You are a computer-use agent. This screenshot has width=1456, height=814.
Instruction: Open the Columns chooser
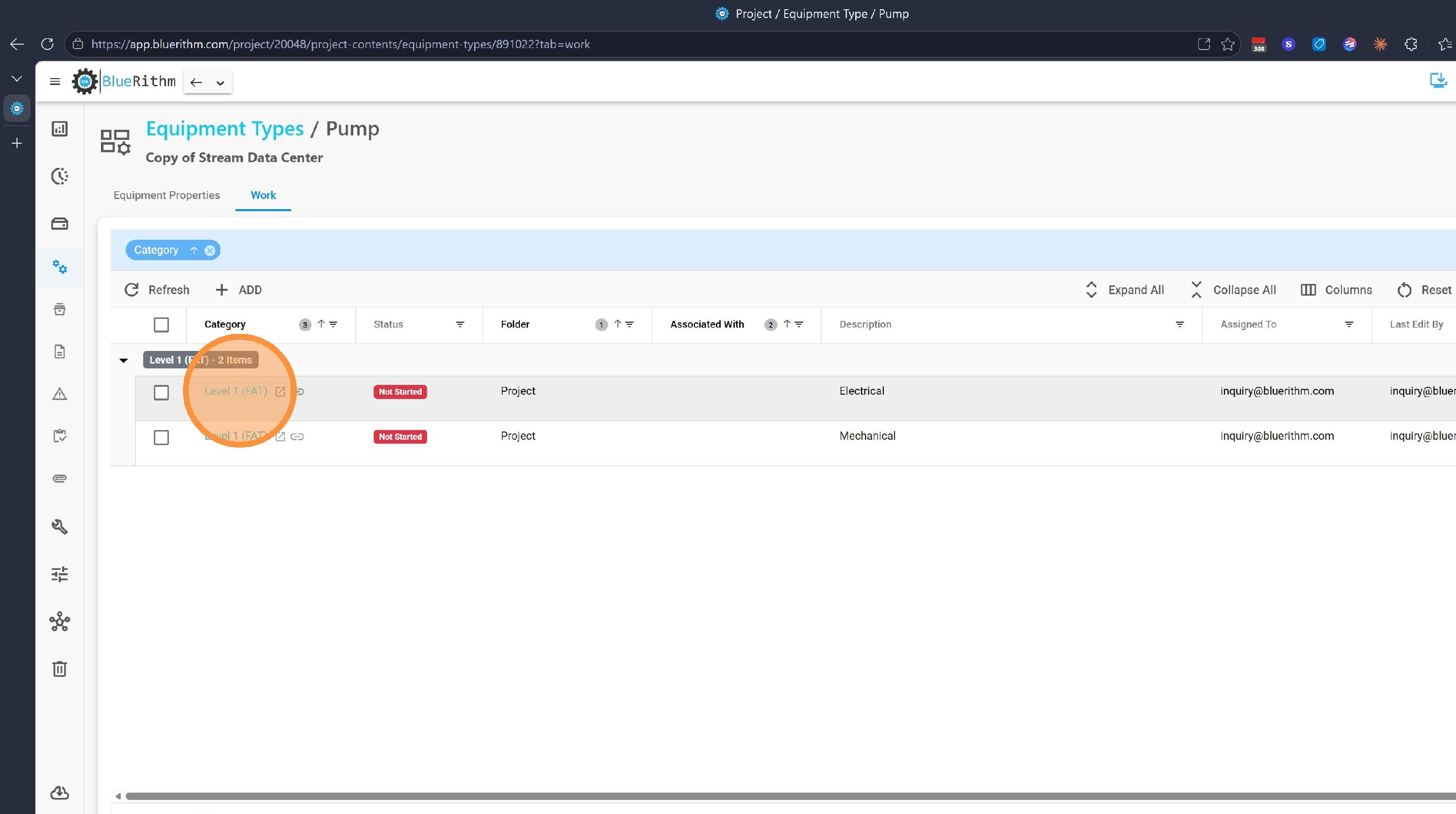click(1336, 290)
